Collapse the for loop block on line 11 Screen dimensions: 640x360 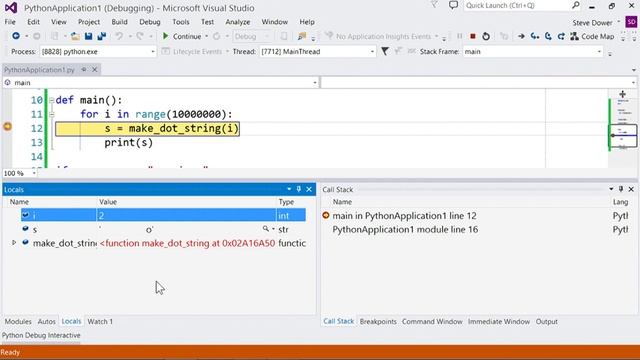[x=51, y=115]
